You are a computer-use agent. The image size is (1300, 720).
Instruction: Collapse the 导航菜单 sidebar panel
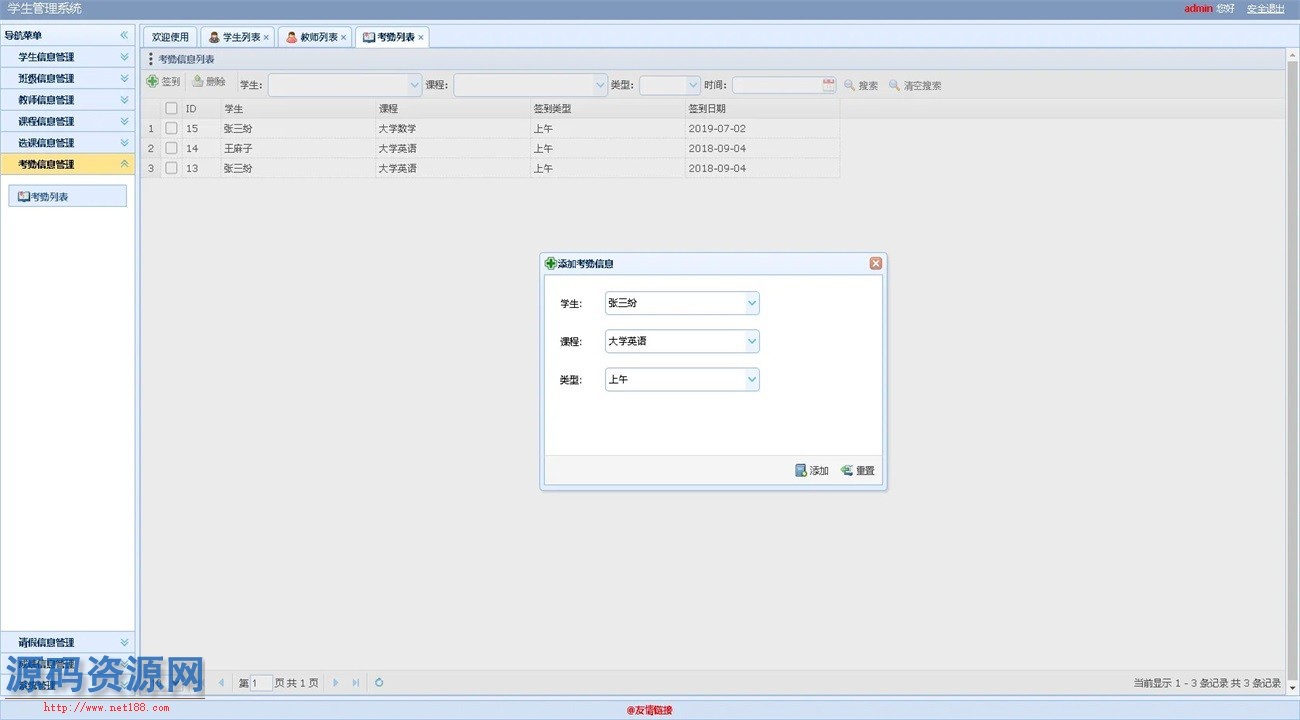124,36
